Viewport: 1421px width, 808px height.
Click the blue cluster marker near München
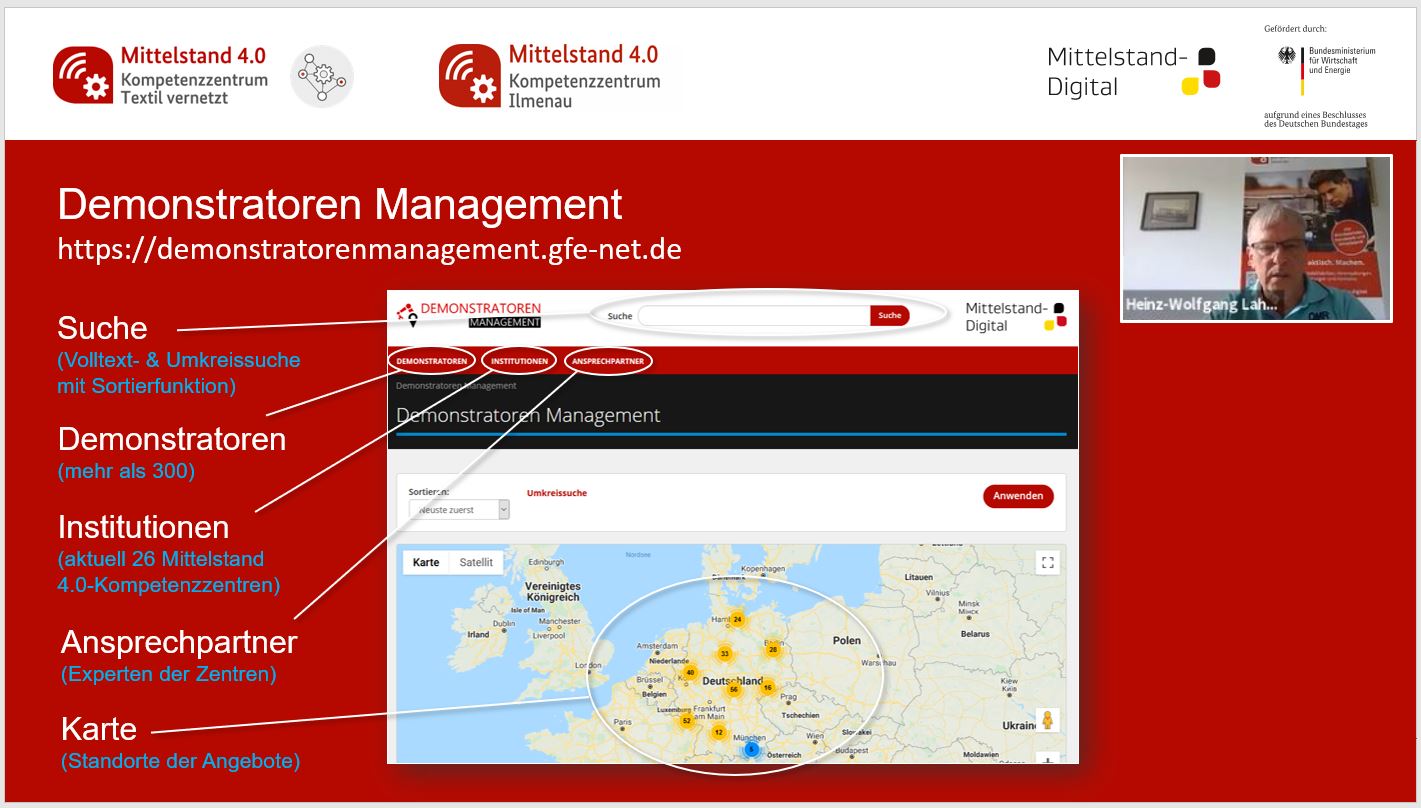[x=751, y=749]
